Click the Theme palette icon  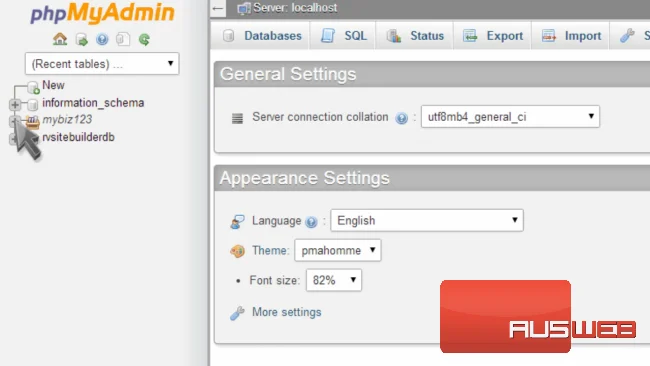238,251
